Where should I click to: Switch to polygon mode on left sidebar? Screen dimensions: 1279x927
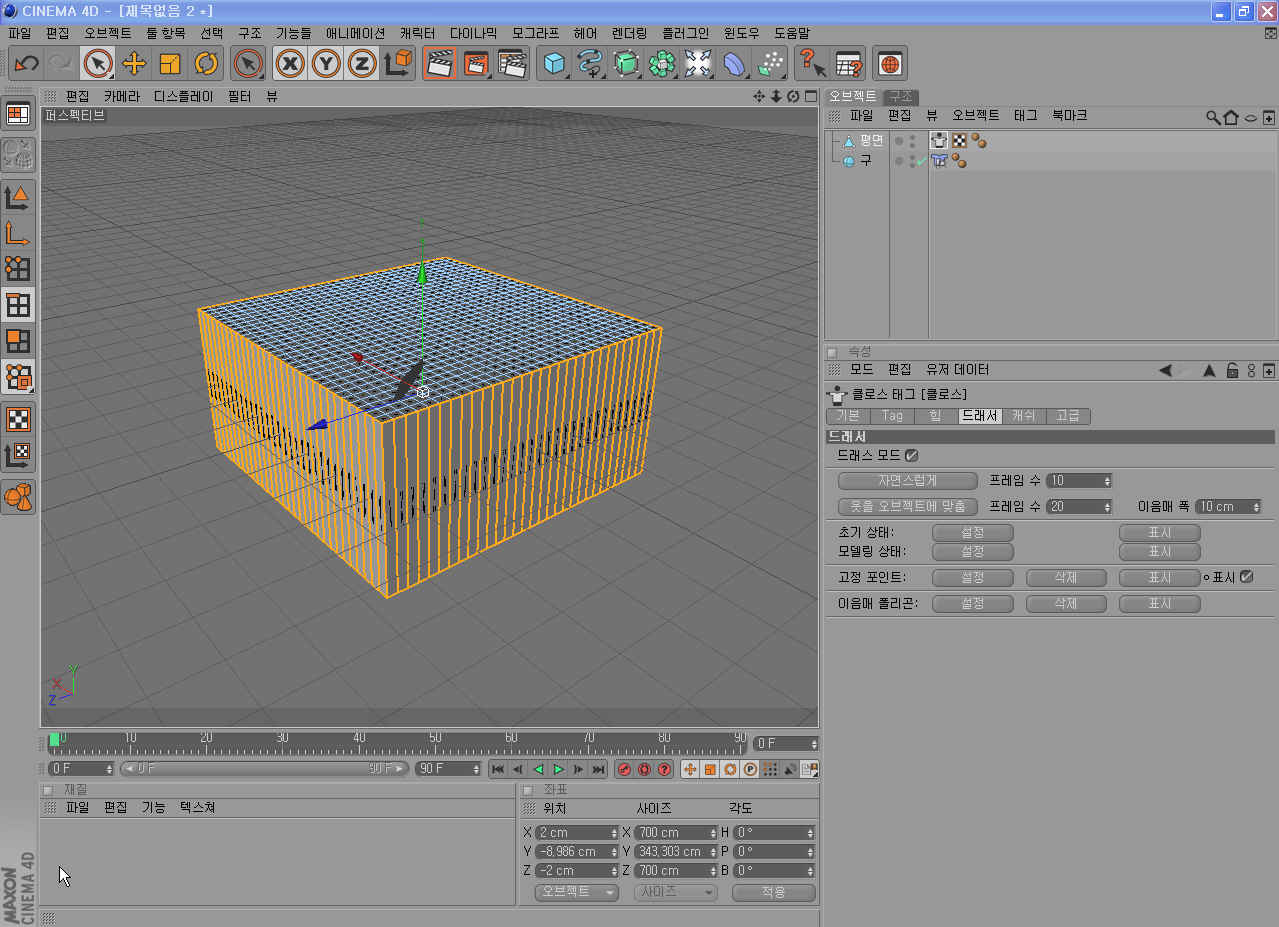tap(18, 341)
